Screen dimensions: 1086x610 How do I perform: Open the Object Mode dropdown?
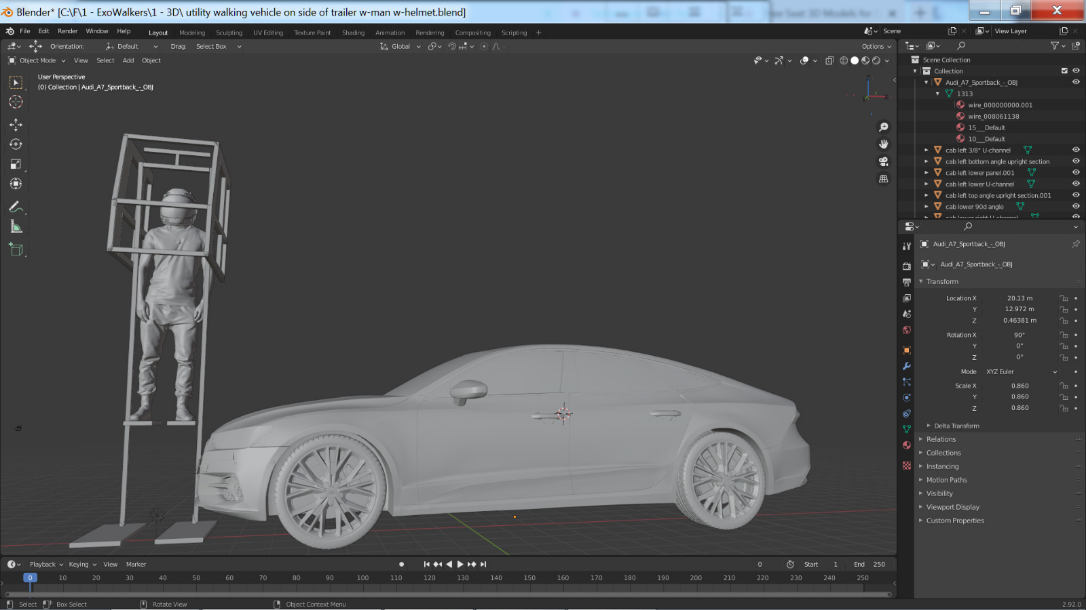pos(40,60)
